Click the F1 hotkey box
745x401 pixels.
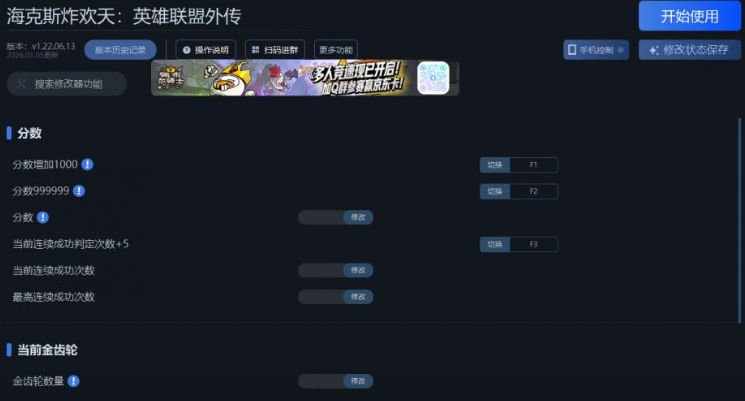pos(534,165)
